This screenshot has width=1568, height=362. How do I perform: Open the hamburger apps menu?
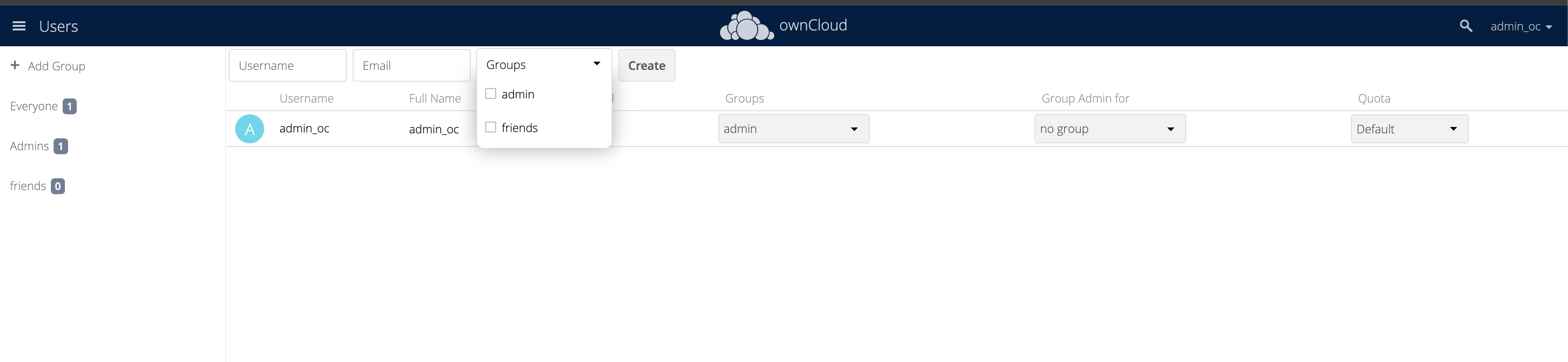coord(19,26)
